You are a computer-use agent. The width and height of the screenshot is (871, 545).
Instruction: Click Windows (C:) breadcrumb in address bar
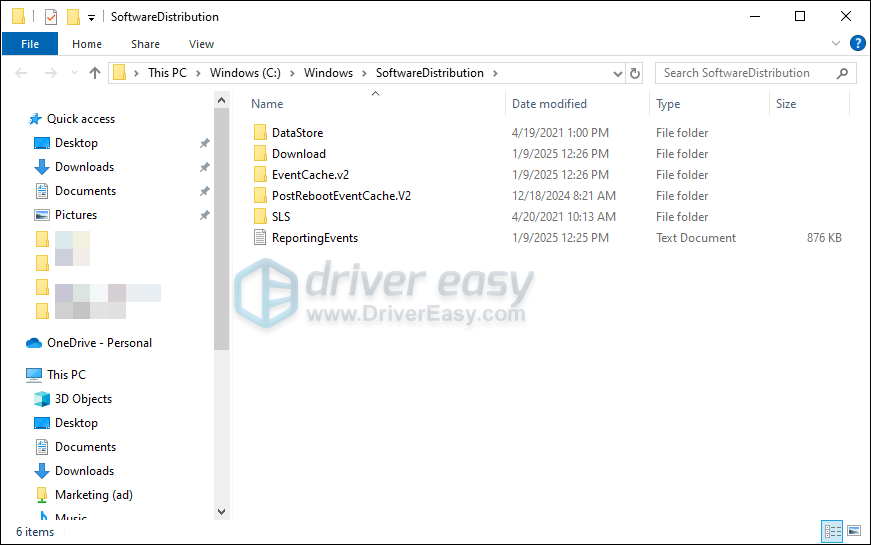click(x=245, y=73)
